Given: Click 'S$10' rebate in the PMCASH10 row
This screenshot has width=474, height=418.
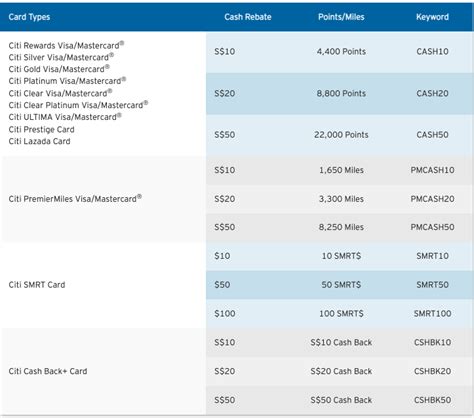Looking at the screenshot, I should pos(225,170).
